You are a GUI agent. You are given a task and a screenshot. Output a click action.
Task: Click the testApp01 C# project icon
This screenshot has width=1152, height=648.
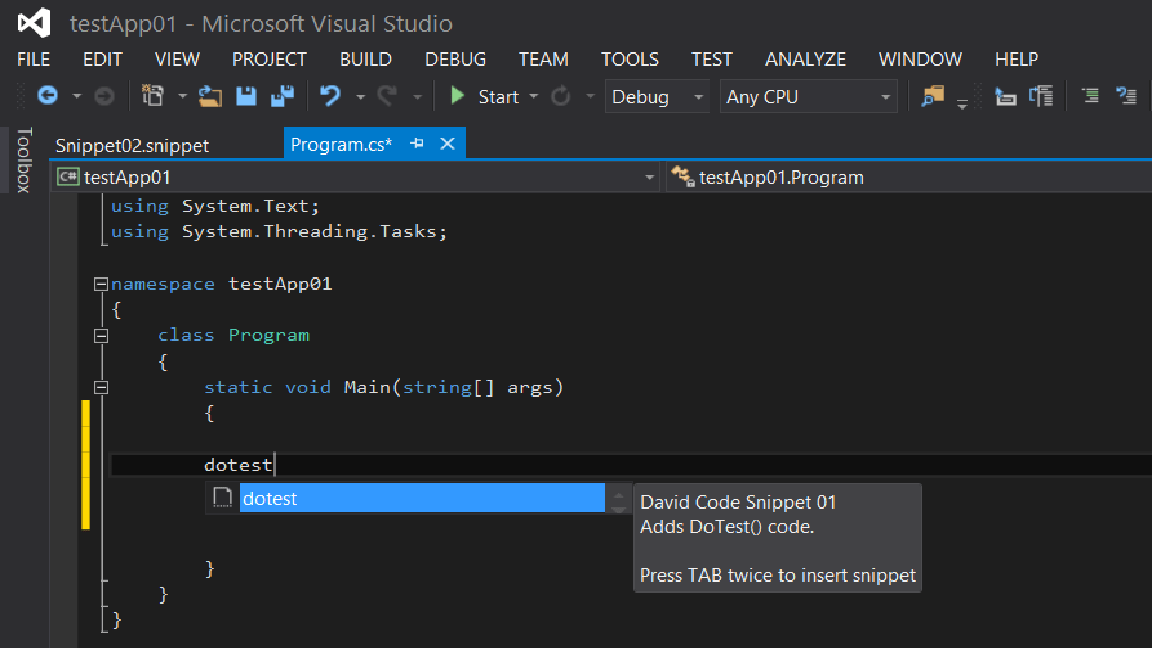[68, 177]
